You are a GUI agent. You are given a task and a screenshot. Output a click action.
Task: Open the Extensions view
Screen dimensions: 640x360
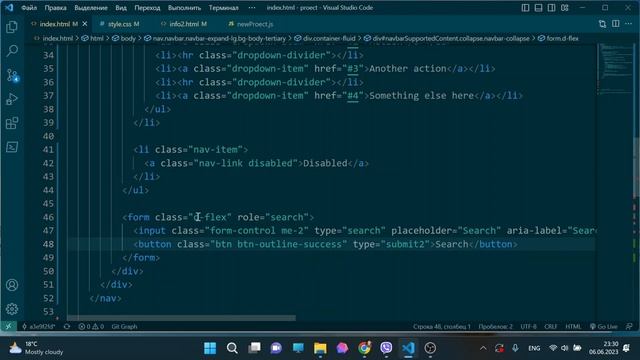(x=12, y=123)
